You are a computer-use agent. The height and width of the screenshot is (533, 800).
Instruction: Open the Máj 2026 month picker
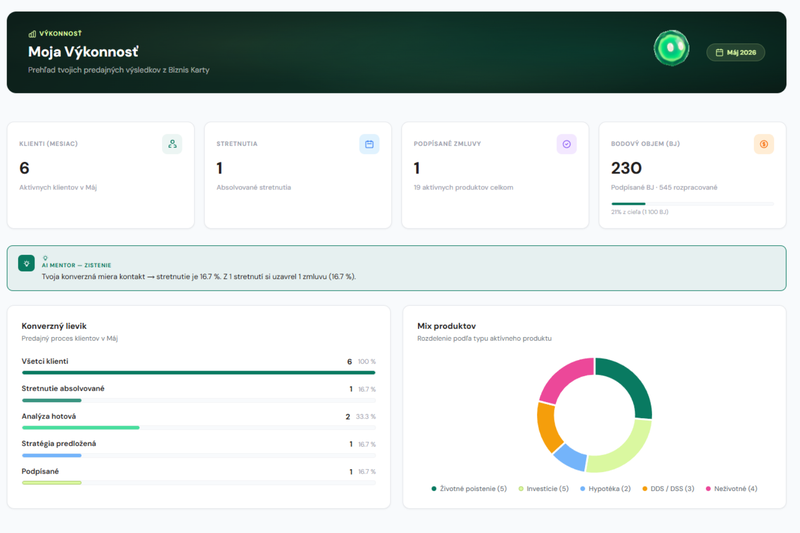point(736,53)
